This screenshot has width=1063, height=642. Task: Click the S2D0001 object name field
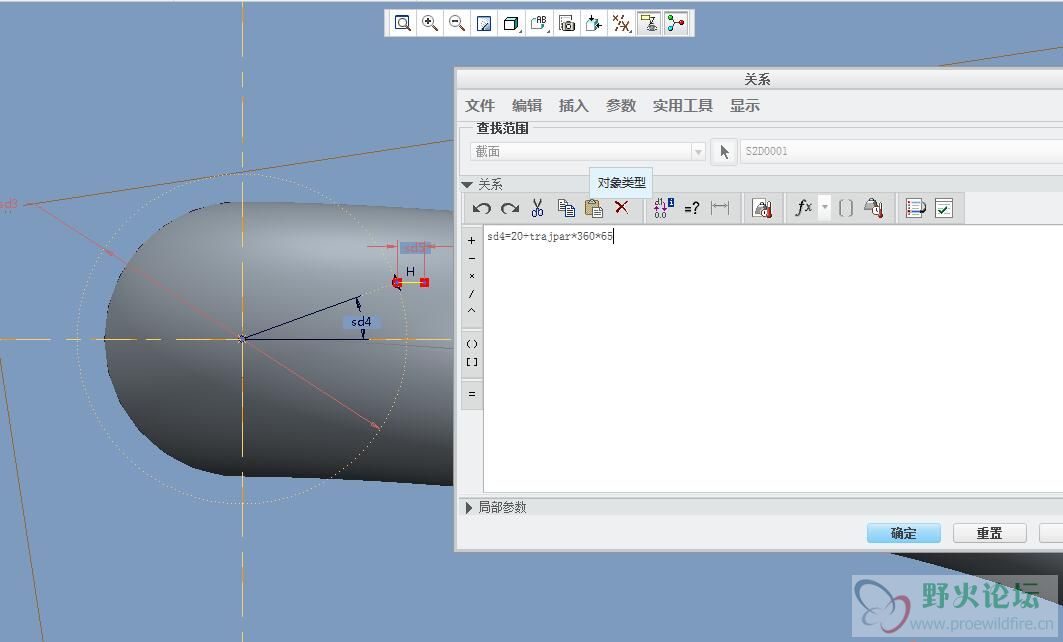pyautogui.click(x=902, y=151)
